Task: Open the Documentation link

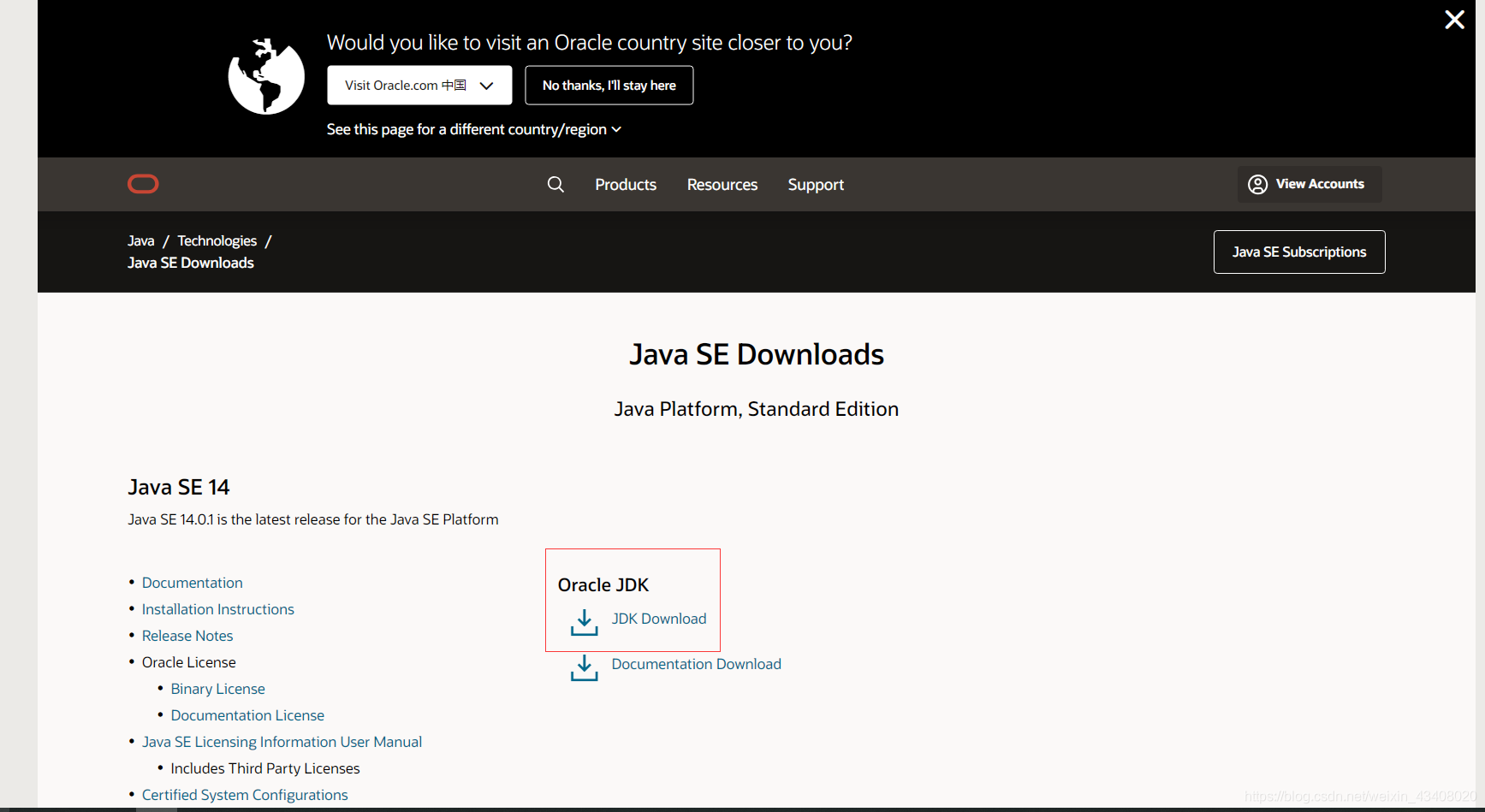Action: [193, 583]
